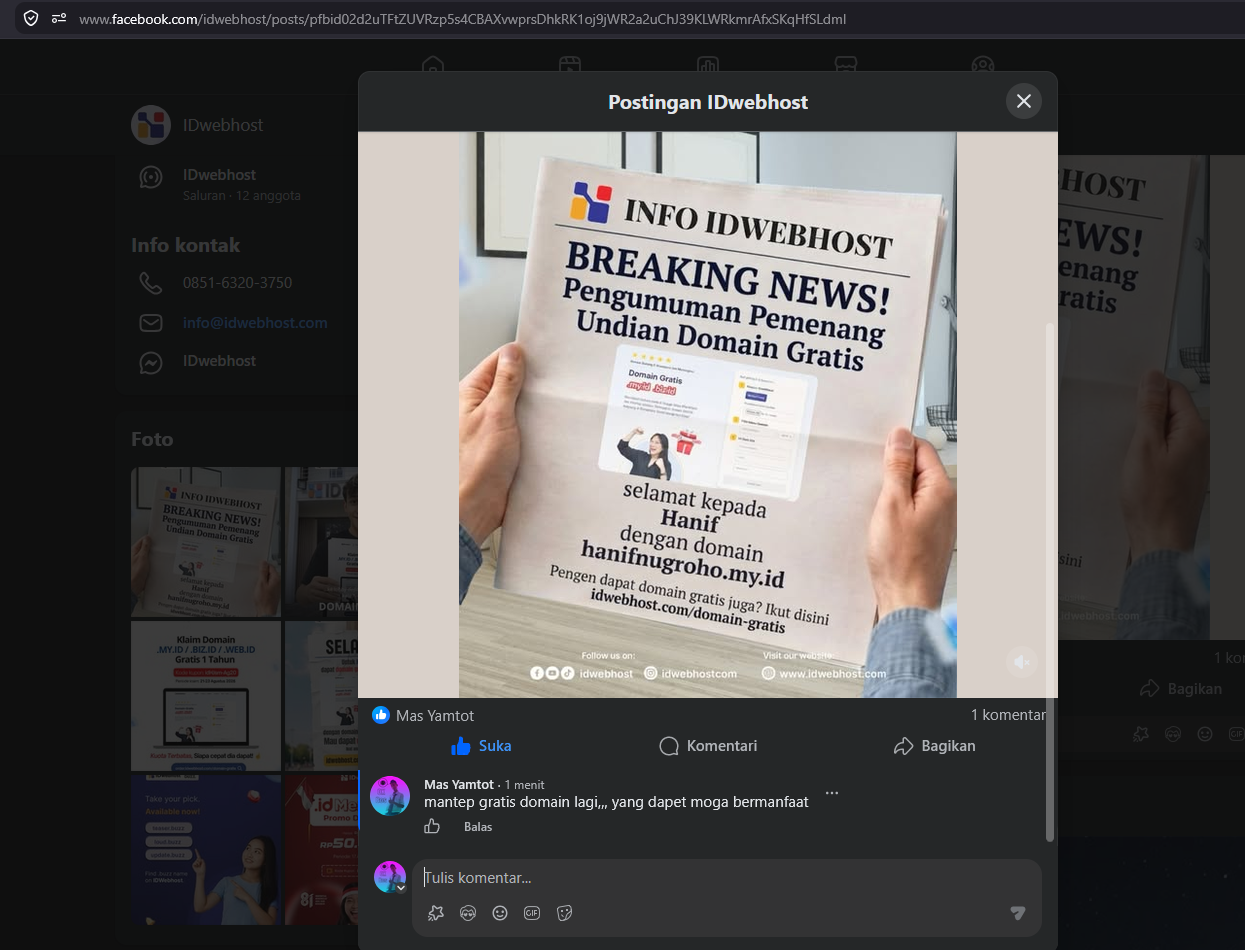Viewport: 1245px width, 950px height.
Task: Click the post dialog vertical scrollbar
Action: pyautogui.click(x=1049, y=580)
